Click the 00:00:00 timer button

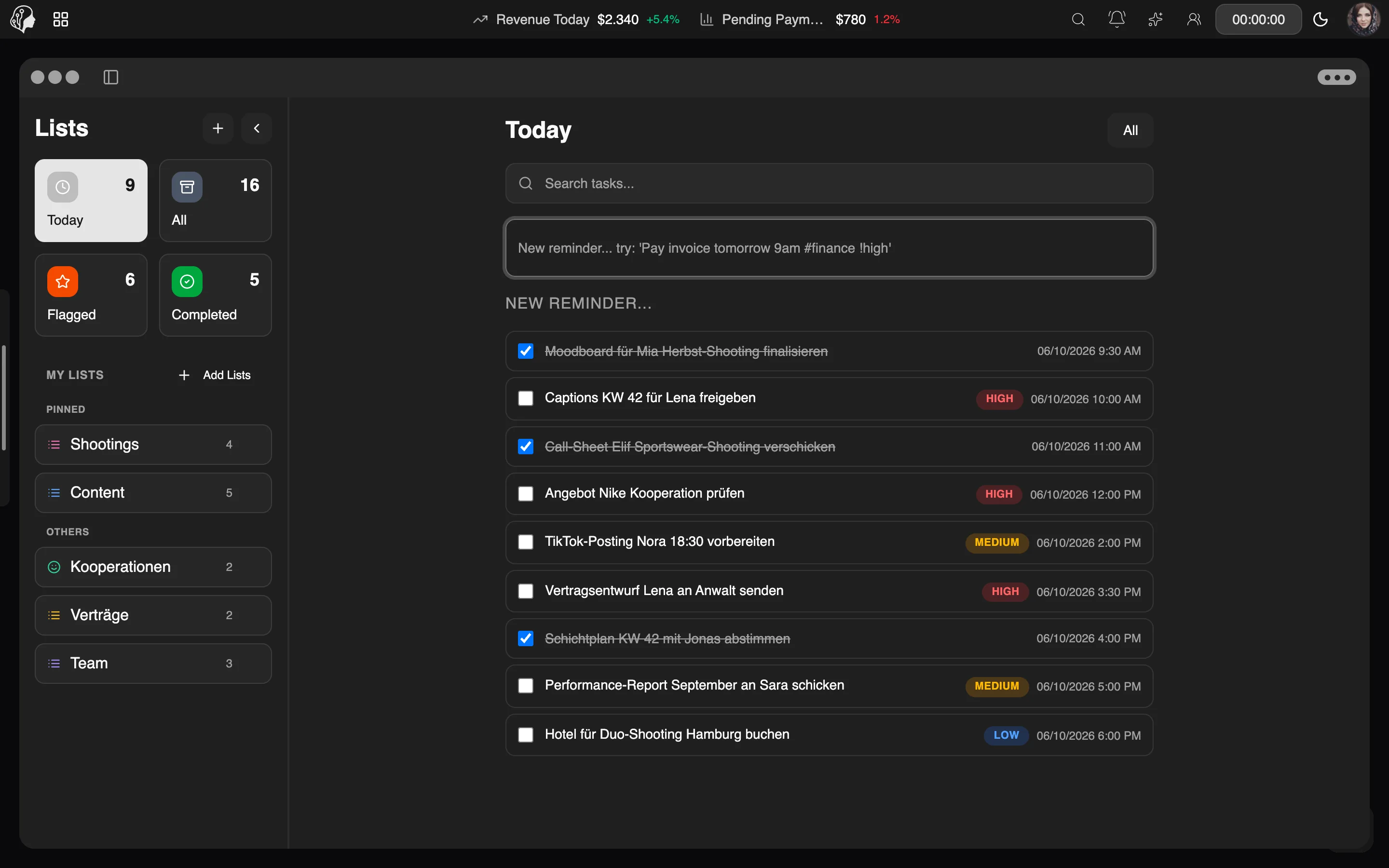tap(1258, 19)
